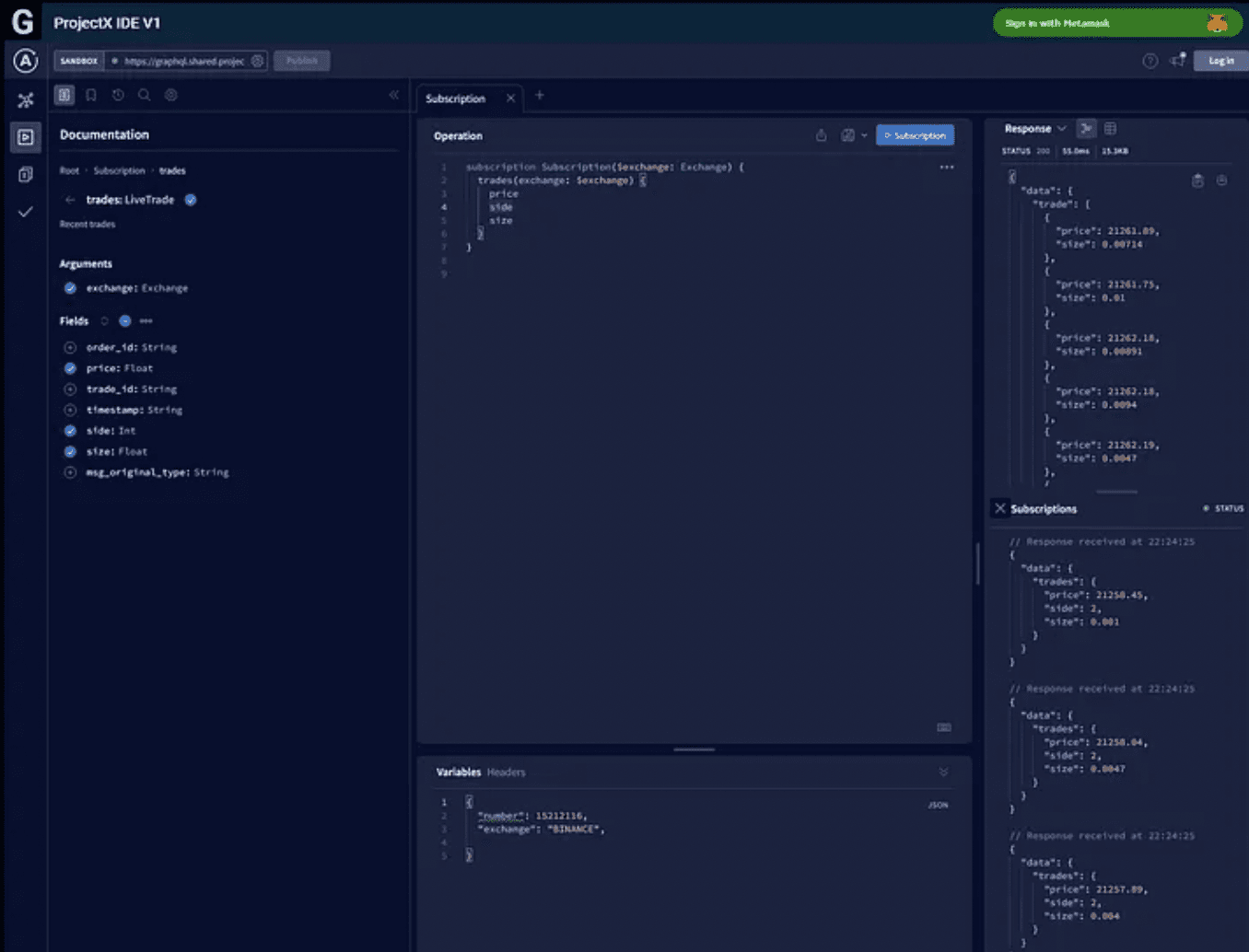The image size is (1249, 952).
Task: Open the Apollo logo menu in sidebar
Action: coord(25,62)
